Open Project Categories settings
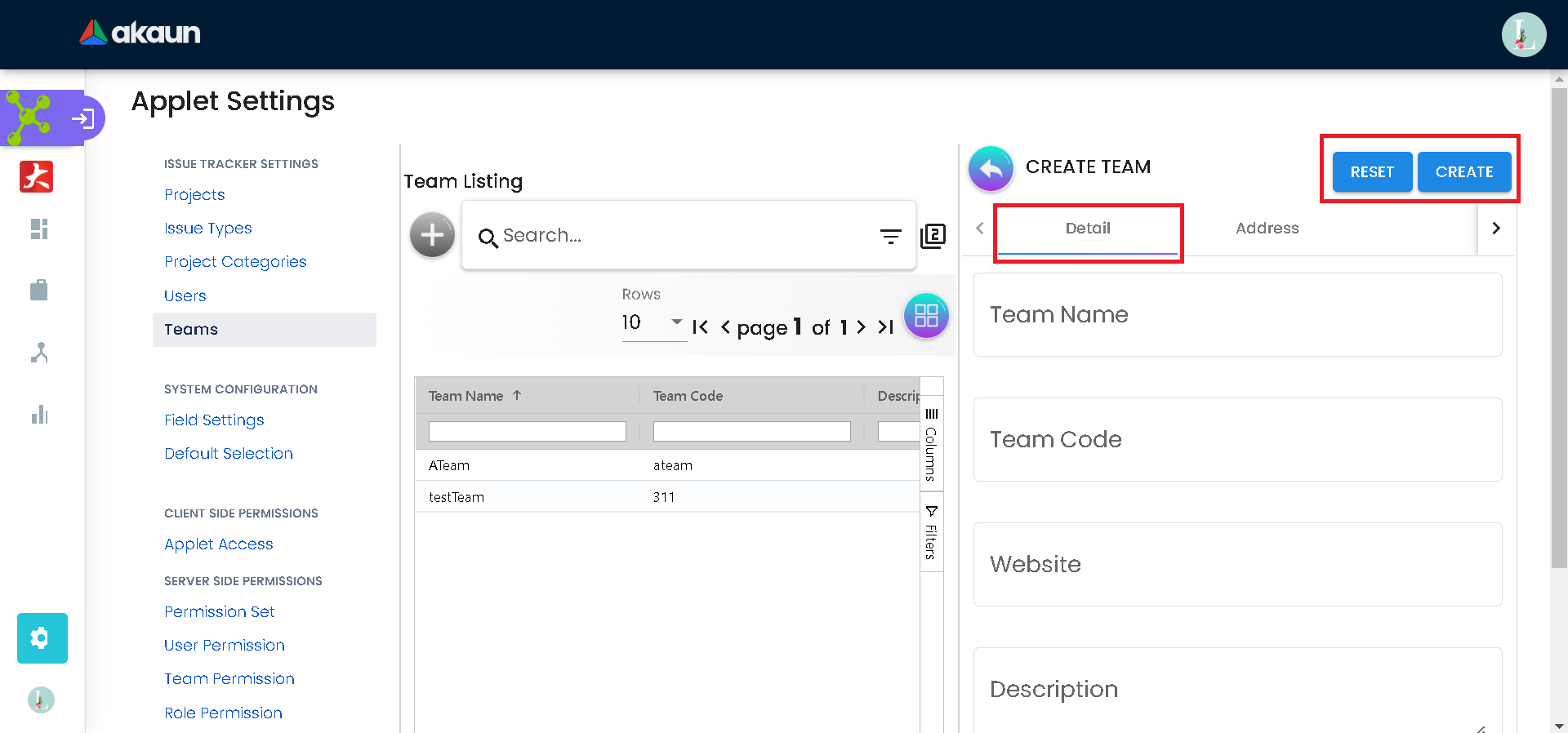The image size is (1568, 733). [x=235, y=262]
